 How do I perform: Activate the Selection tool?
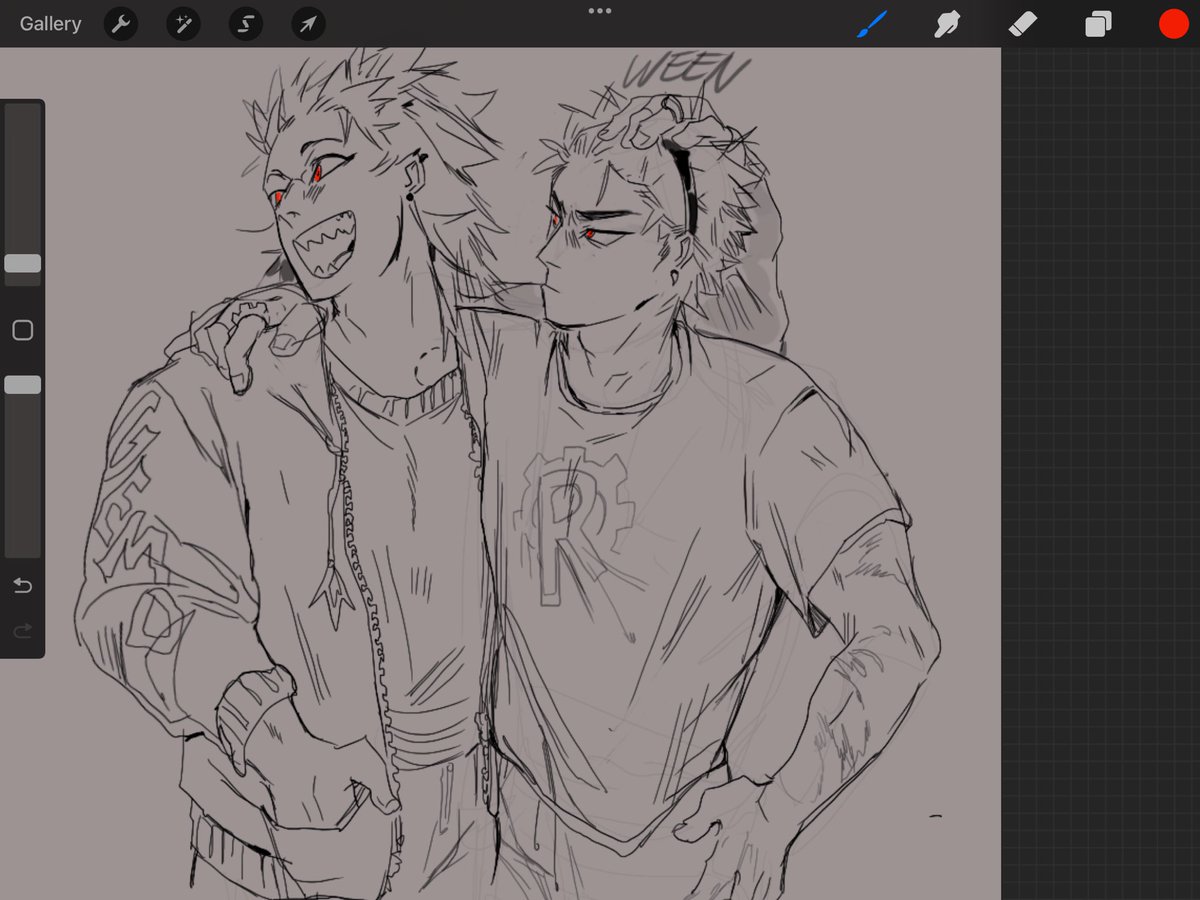[246, 24]
